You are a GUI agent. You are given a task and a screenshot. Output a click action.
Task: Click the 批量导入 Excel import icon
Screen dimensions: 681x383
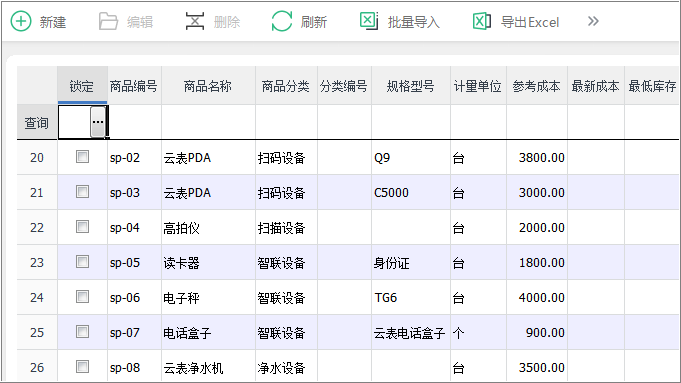[x=369, y=21]
